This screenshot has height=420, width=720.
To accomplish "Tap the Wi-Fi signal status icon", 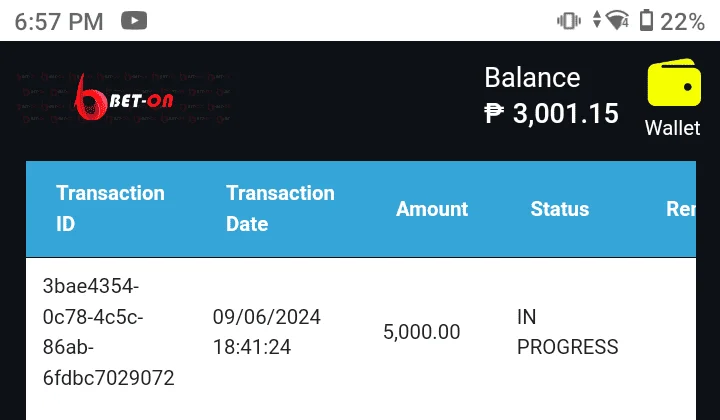I will tap(618, 21).
